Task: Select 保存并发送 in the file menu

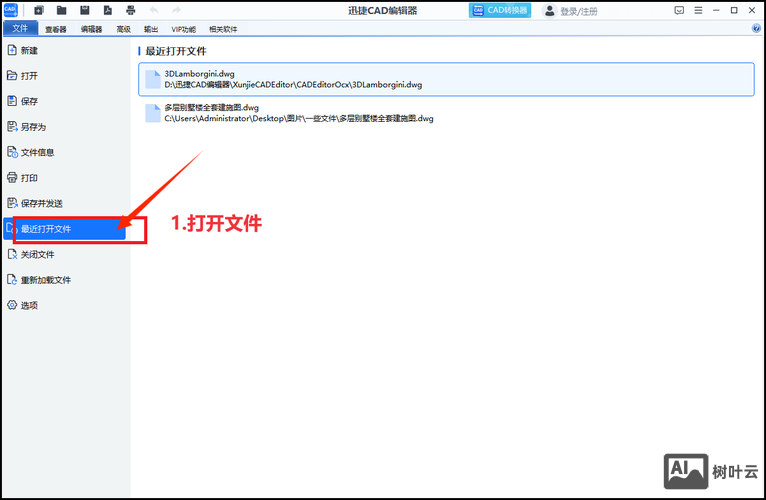Action: (66, 203)
